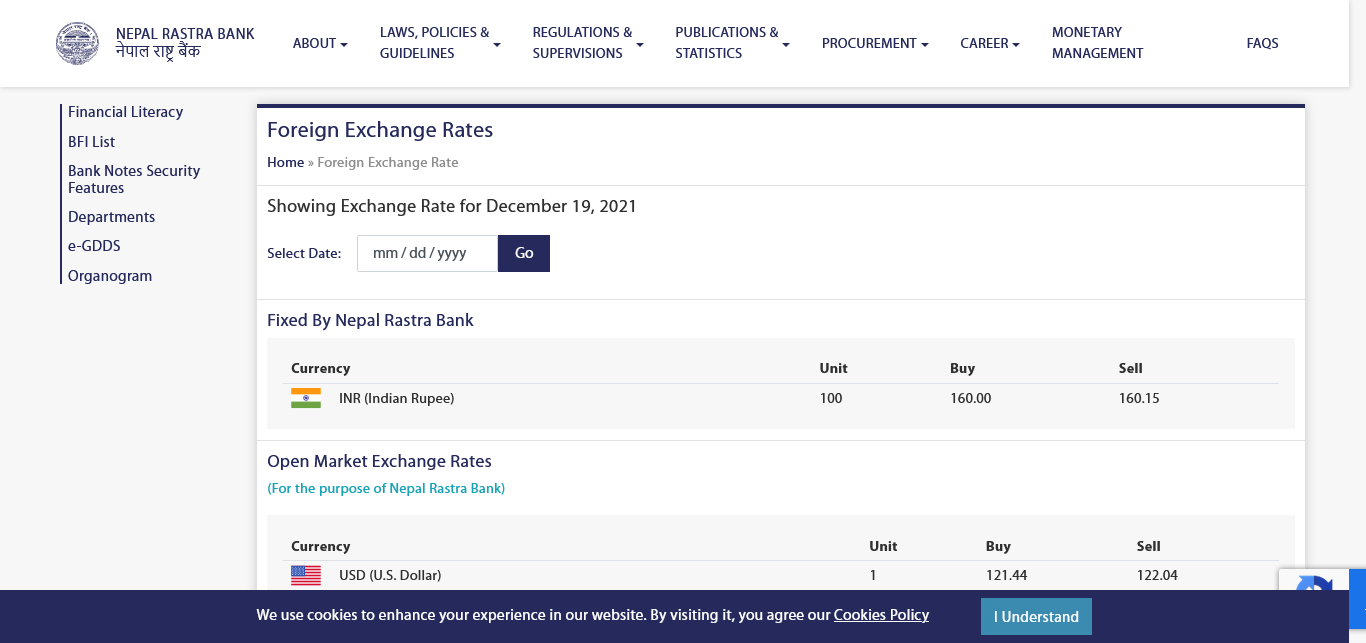Click the Indian flag icon
The image size is (1366, 643).
click(x=306, y=398)
